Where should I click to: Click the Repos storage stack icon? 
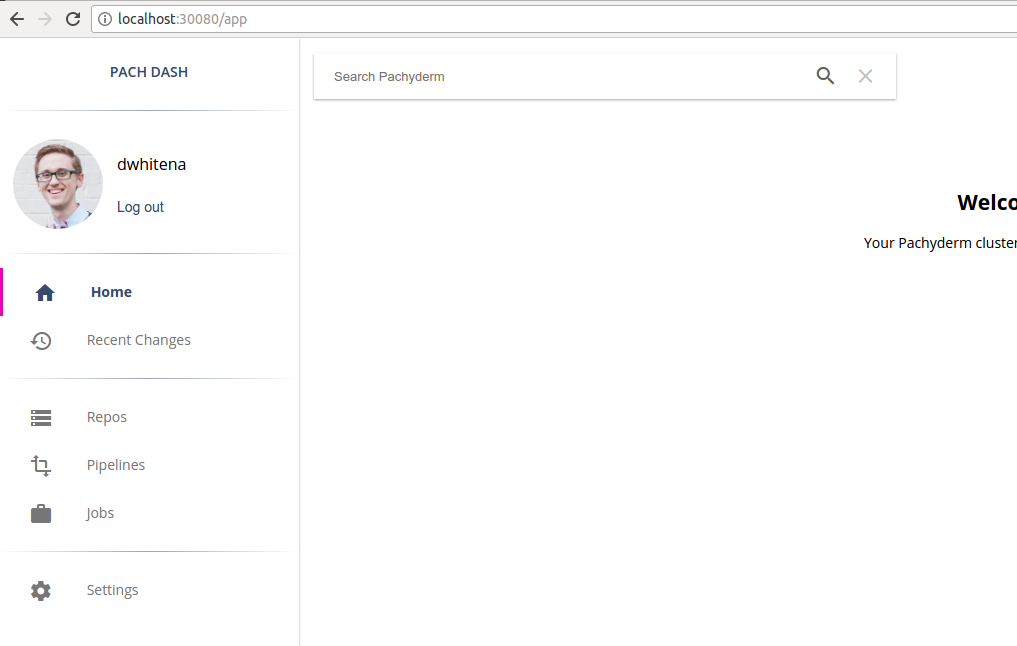41,418
